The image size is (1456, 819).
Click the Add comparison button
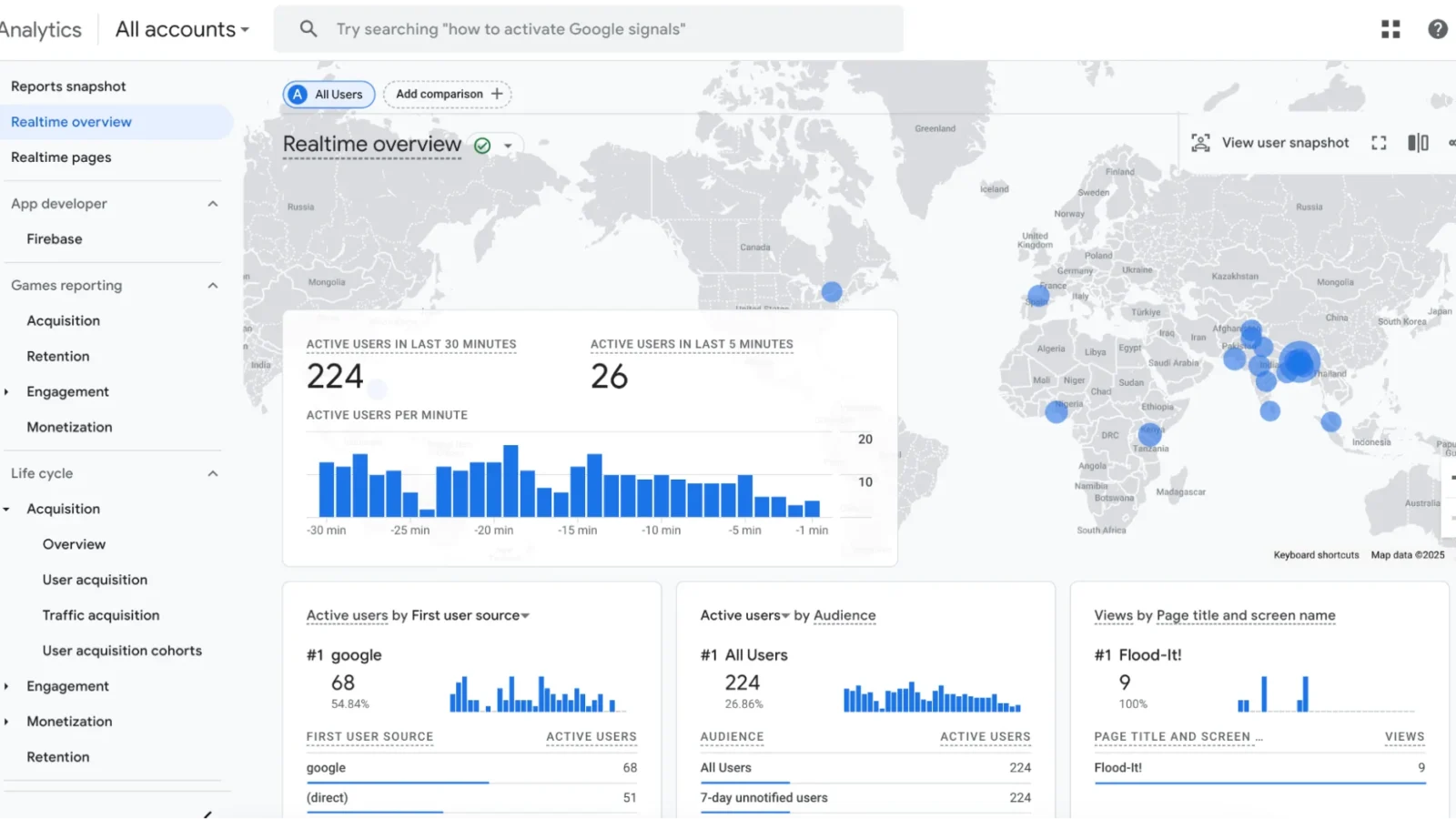pos(447,94)
